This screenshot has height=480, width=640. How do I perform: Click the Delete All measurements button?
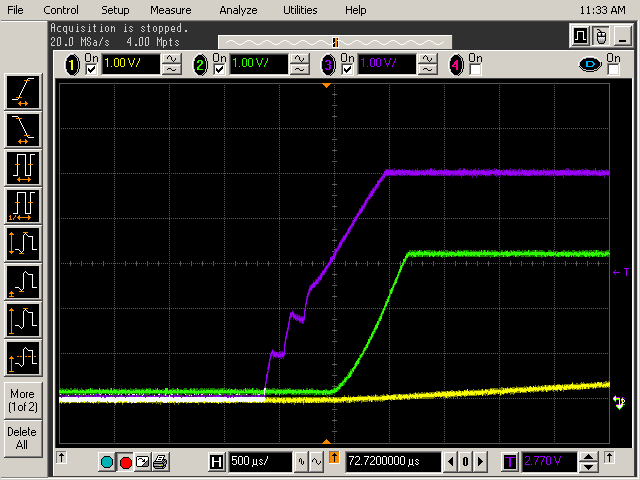[23, 438]
